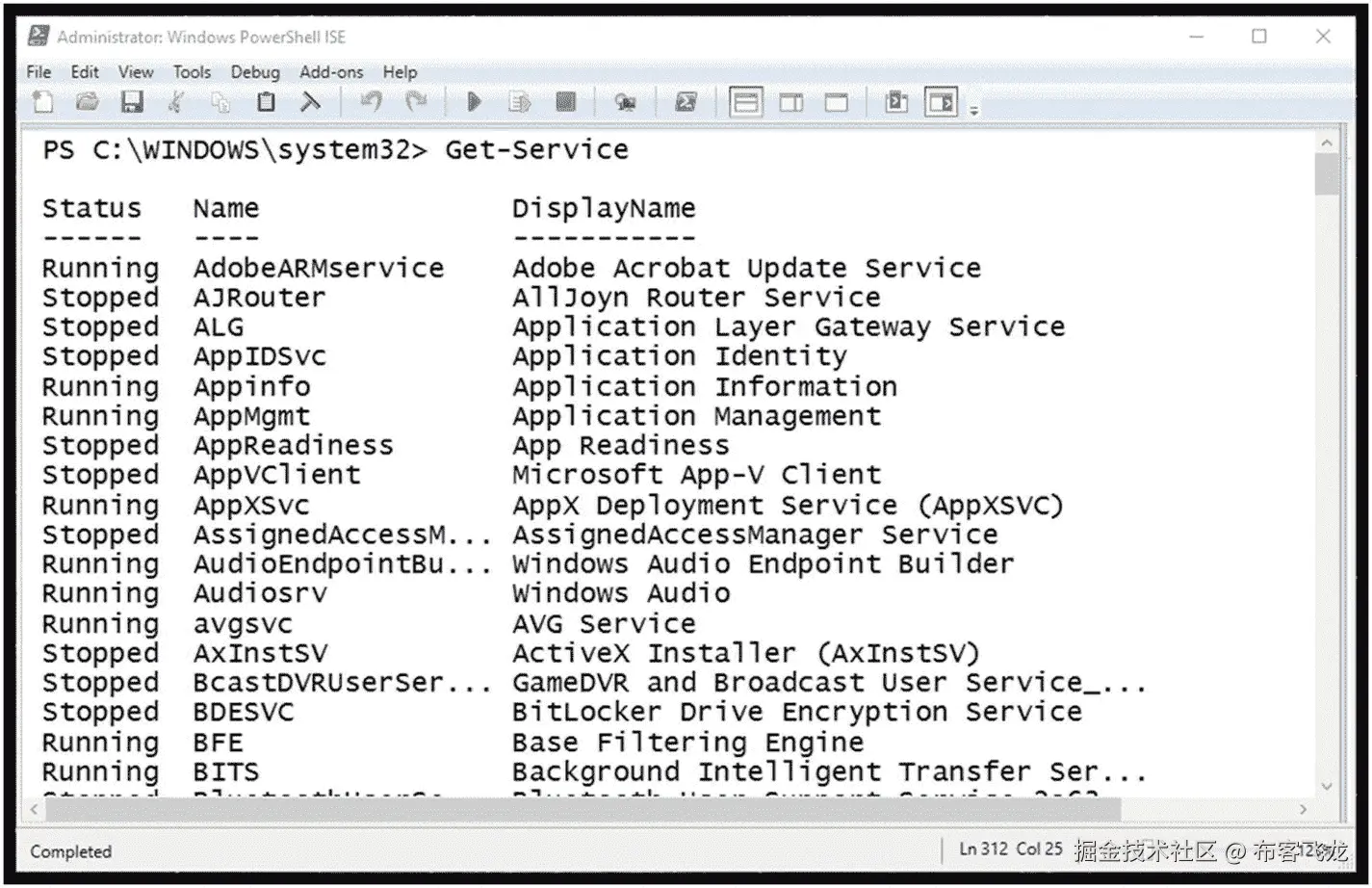Click the vertical scrollbar down arrow
Image resolution: width=1372 pixels, height=888 pixels.
point(1327,786)
